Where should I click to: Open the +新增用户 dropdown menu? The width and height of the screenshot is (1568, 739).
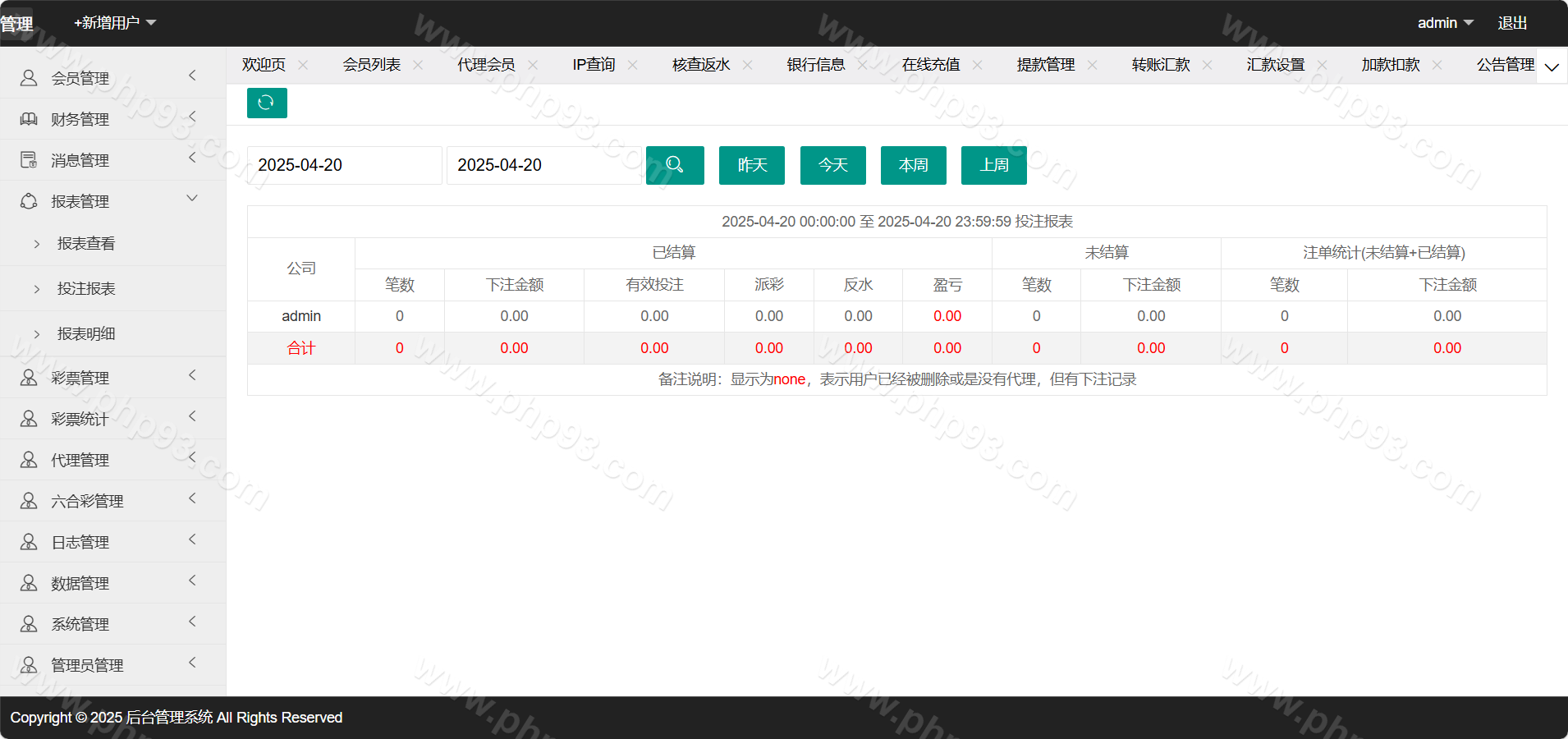(115, 23)
